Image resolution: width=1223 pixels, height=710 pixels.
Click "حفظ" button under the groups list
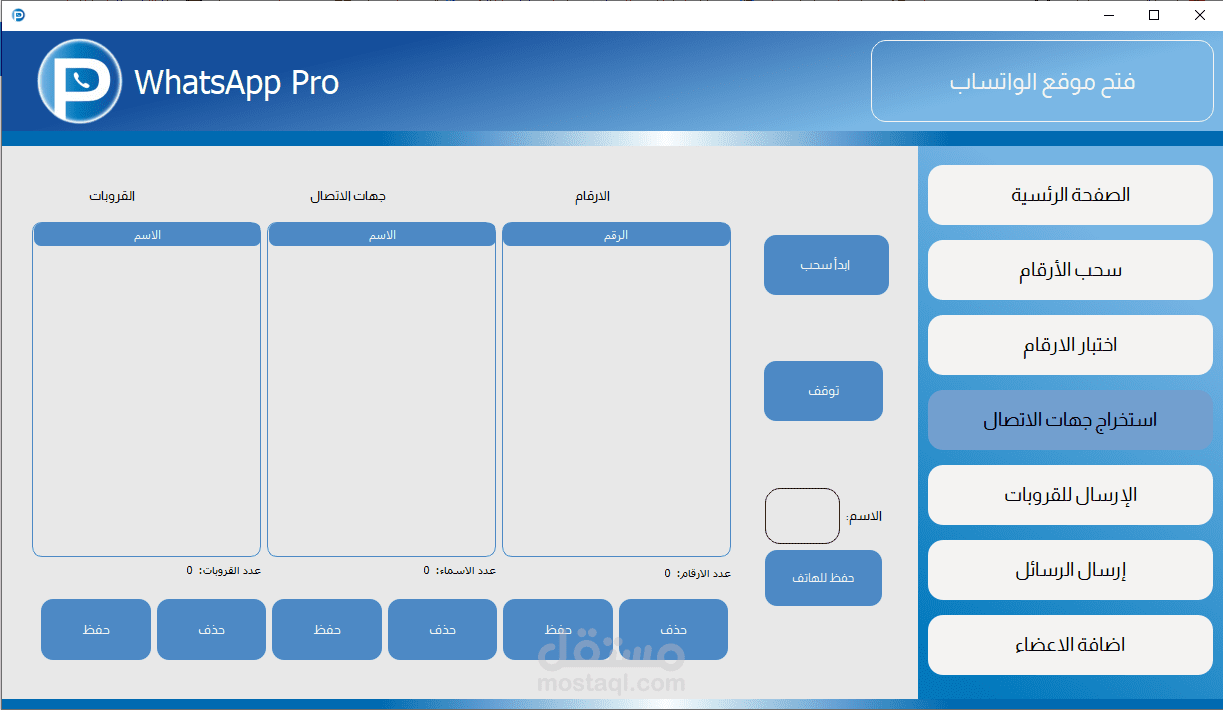tap(96, 630)
